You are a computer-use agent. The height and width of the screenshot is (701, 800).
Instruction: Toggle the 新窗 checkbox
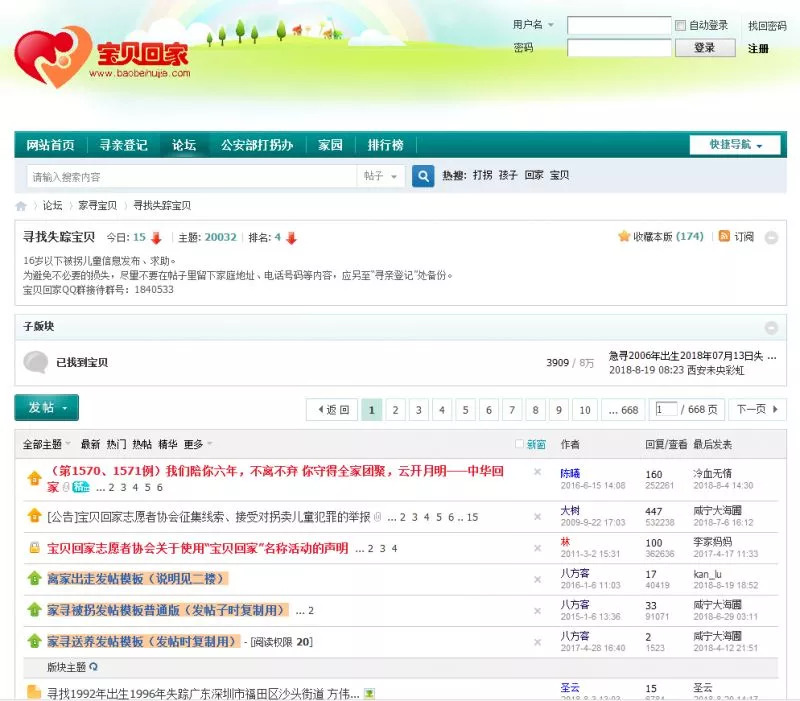pyautogui.click(x=519, y=444)
